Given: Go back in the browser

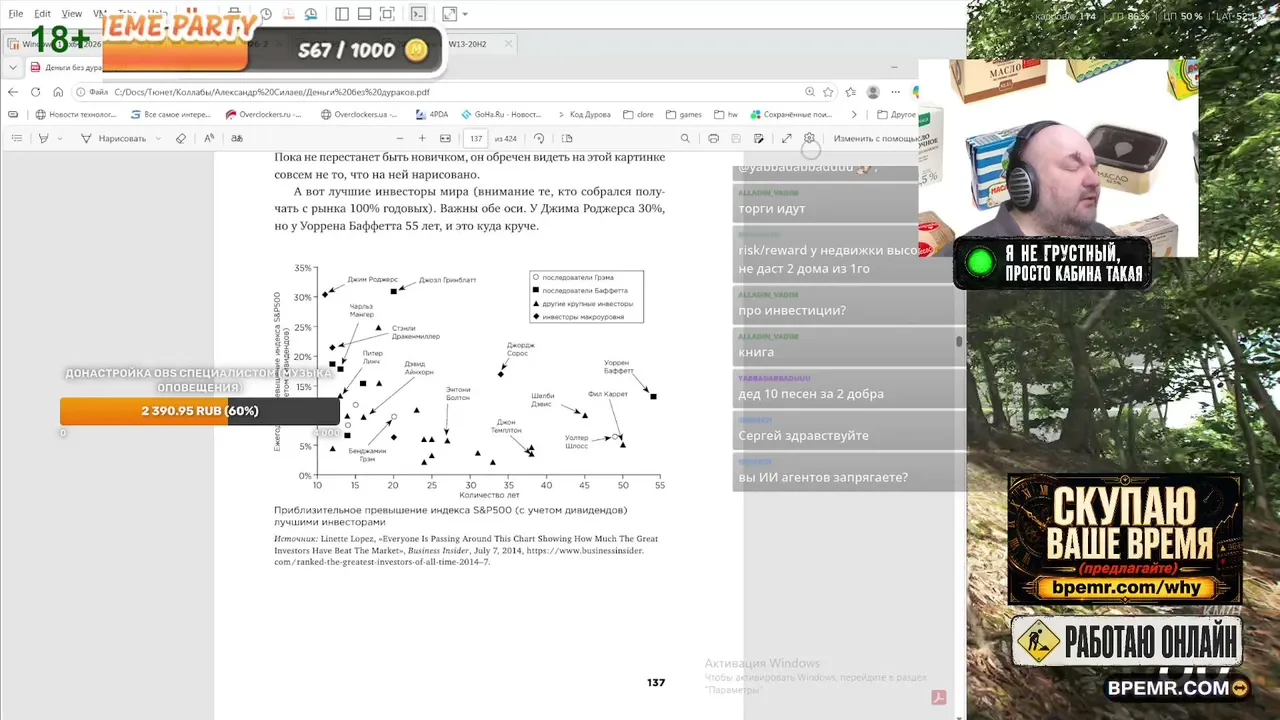Looking at the screenshot, I should [13, 92].
